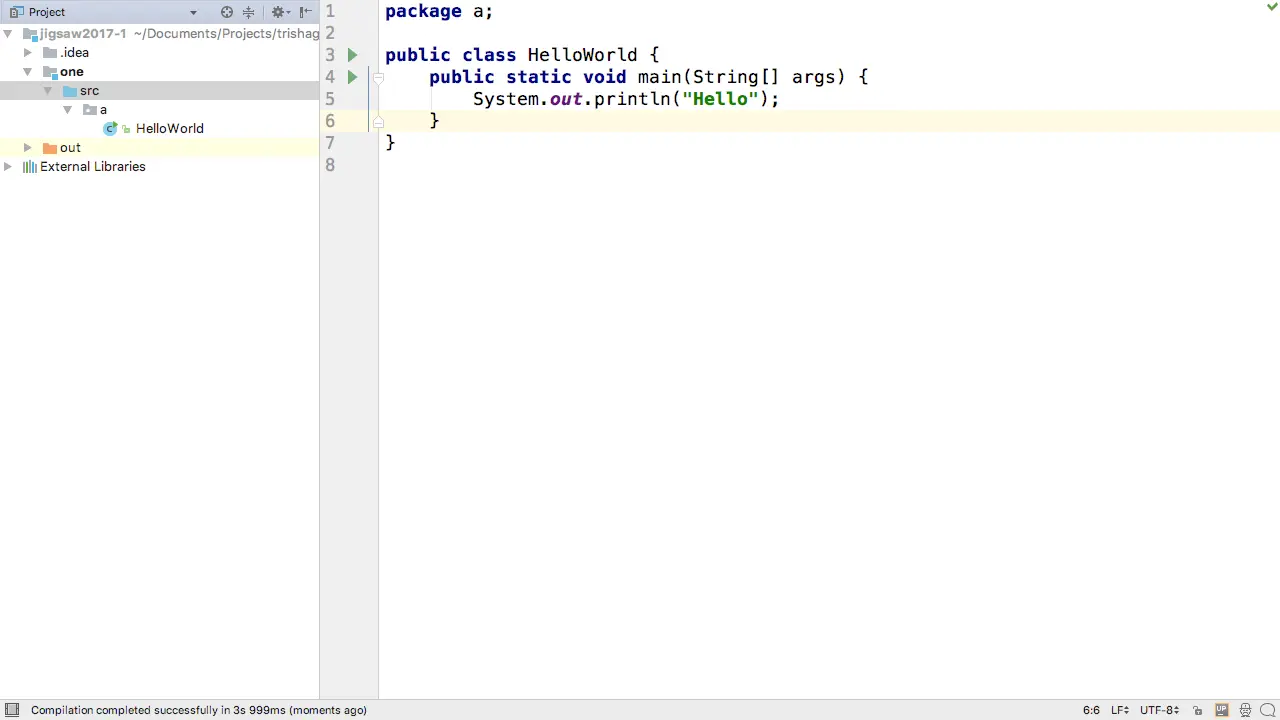Image resolution: width=1280 pixels, height=720 pixels.
Task: Run the main method using gutter icon
Action: tap(352, 77)
